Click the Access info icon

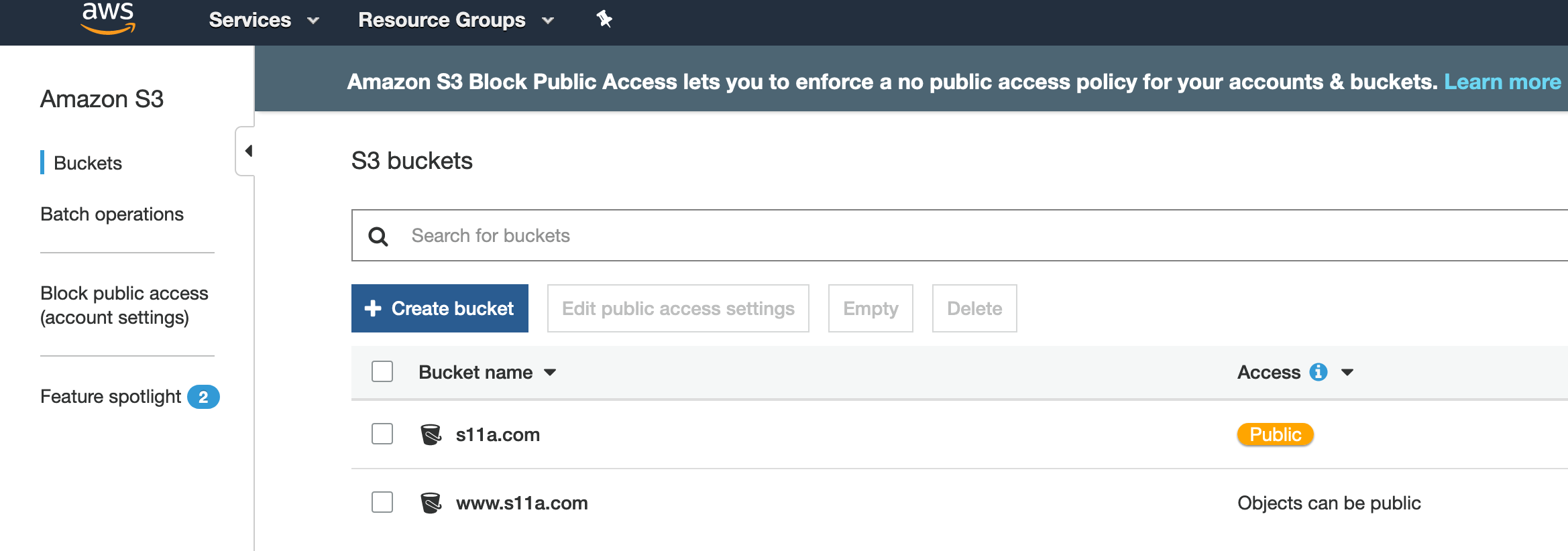click(x=1318, y=372)
